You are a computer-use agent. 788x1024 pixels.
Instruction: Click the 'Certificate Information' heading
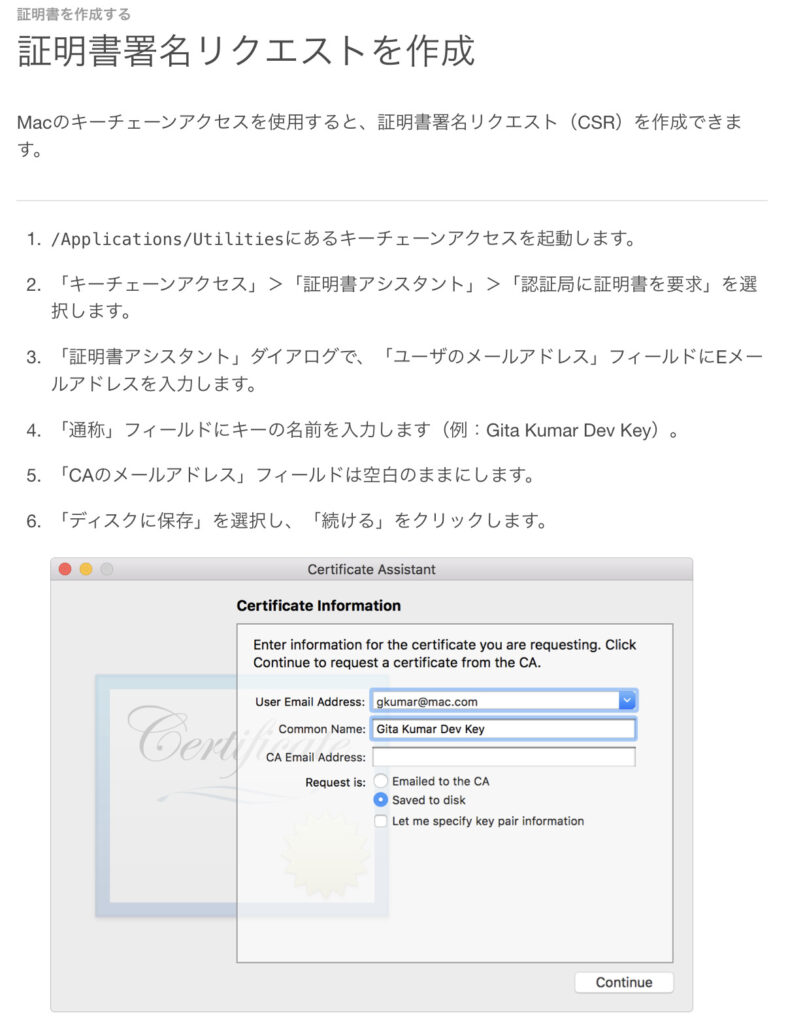coord(319,605)
